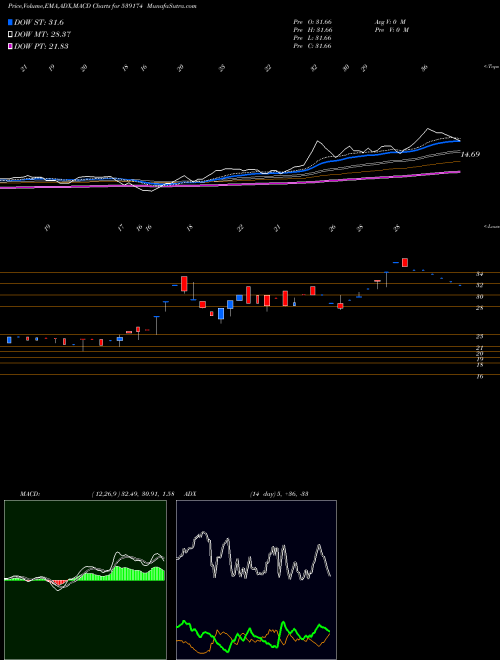Image resolution: width=500 pixels, height=660 pixels.
Task: Click the blue DOW ST legend swatch
Action: tap(10, 22)
